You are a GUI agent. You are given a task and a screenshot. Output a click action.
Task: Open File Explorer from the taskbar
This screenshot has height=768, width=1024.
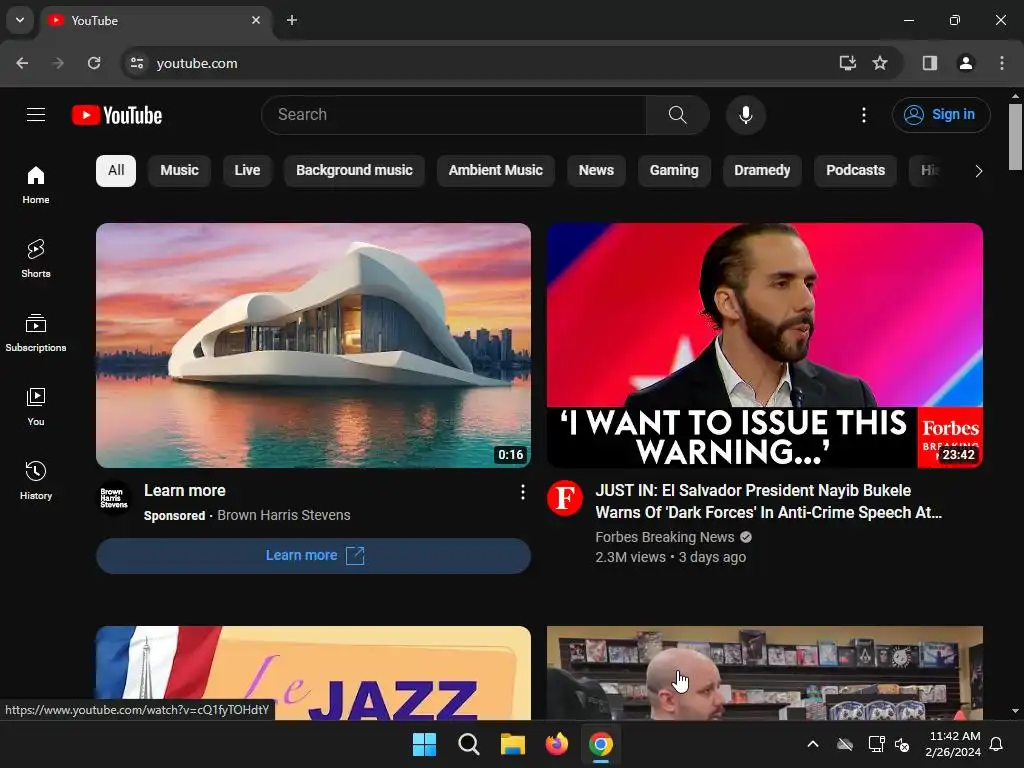pos(513,744)
